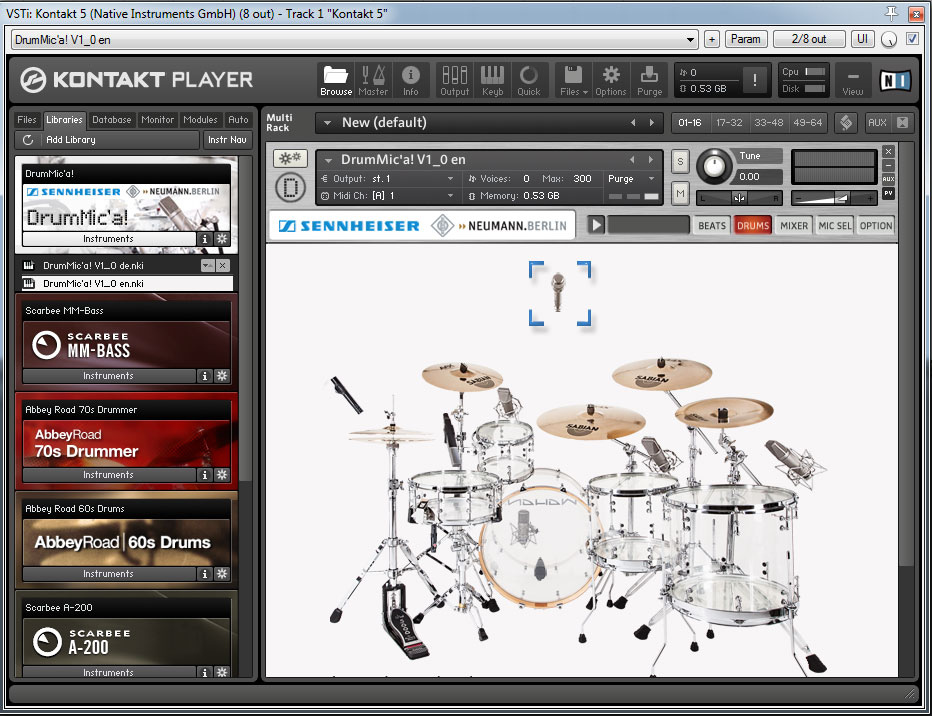This screenshot has width=932, height=716.
Task: Mute the DrumMic'a! instrument
Action: coord(680,193)
